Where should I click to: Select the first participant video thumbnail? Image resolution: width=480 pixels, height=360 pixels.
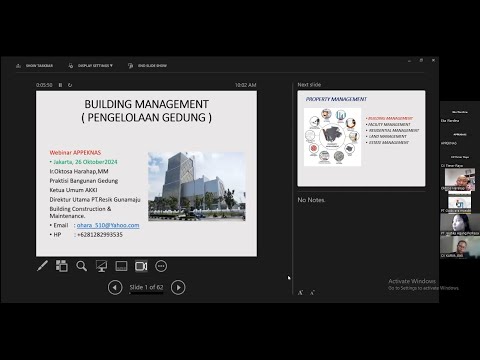(x=460, y=179)
